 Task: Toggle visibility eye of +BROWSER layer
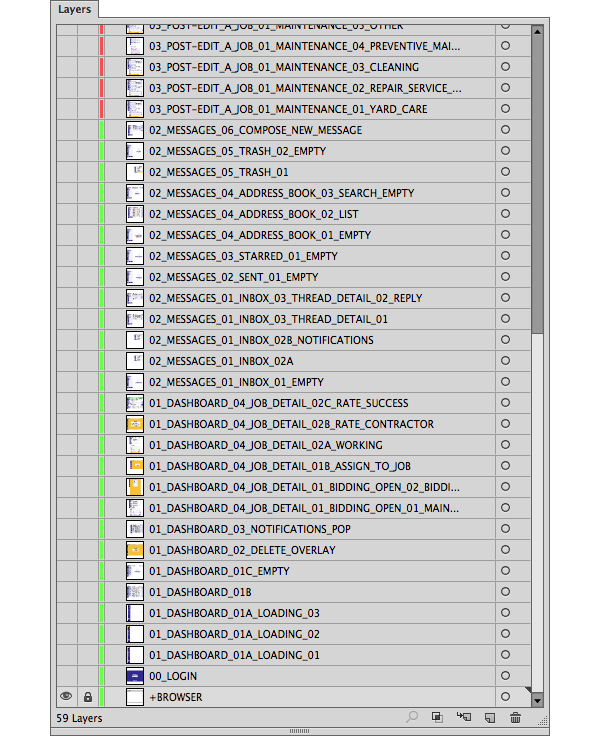(66, 696)
